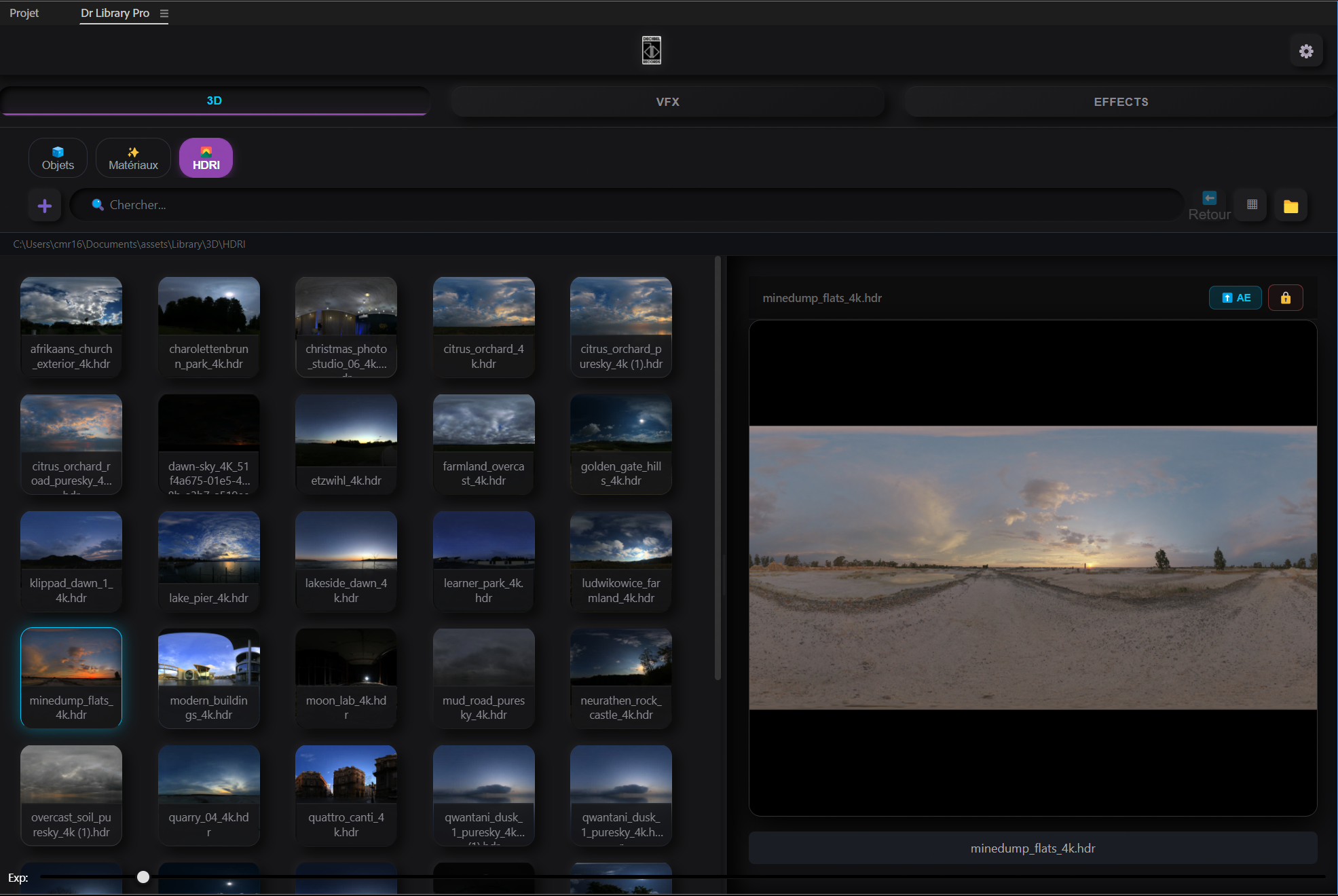Select minedump_flats_4k.hdr thumbnail

(x=71, y=678)
